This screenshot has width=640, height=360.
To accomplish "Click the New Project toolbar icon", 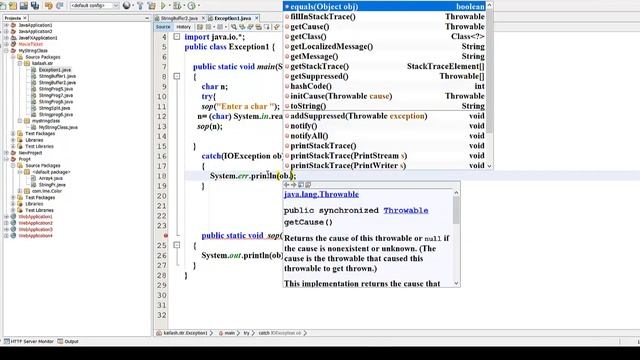I will [x=13, y=5].
